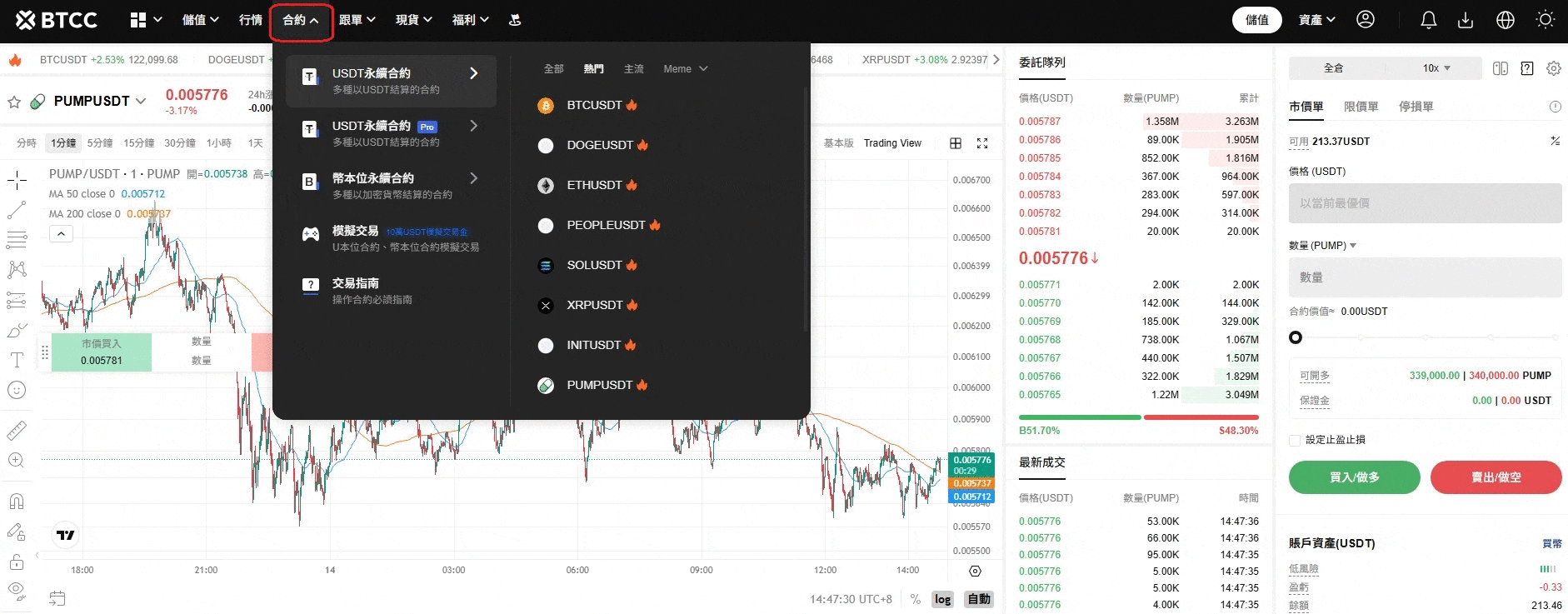Expand the 福利 menu

[x=471, y=19]
